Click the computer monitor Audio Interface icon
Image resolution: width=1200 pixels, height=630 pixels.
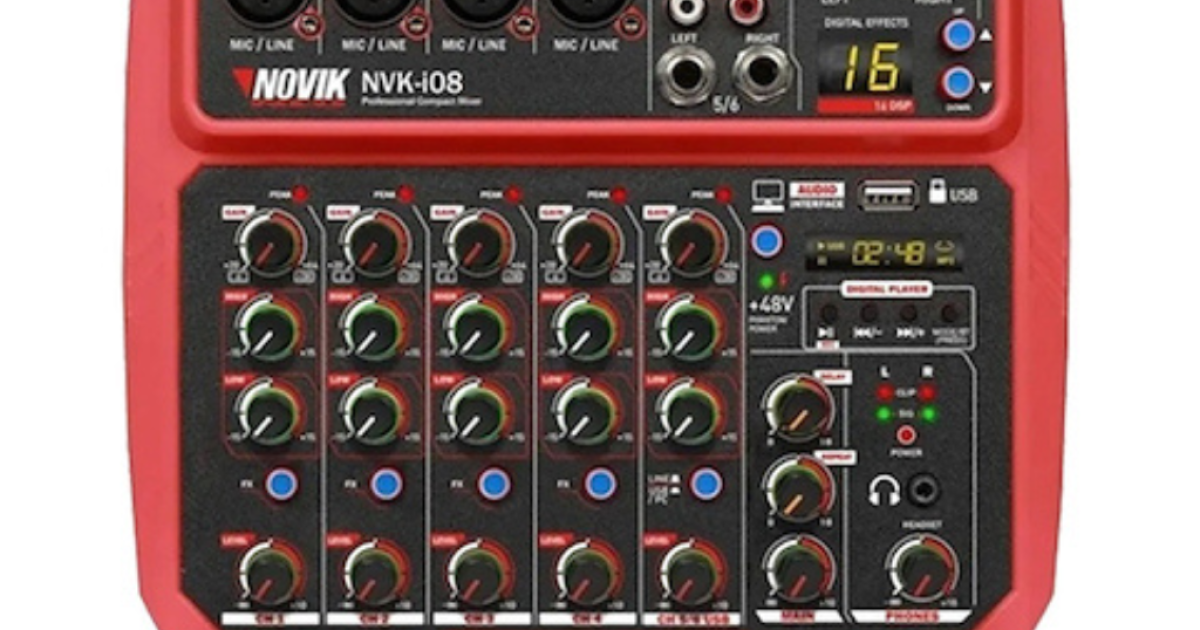tap(766, 195)
